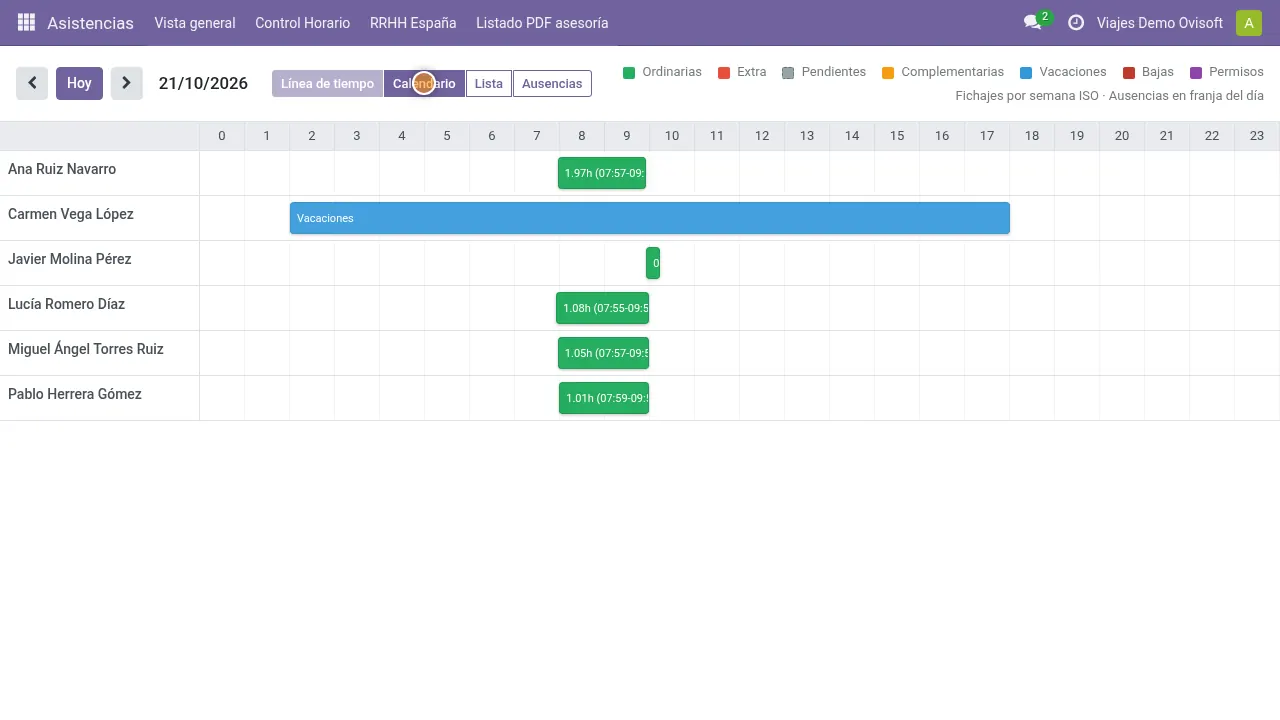The width and height of the screenshot is (1280, 720).
Task: Switch to Calendario view
Action: click(424, 84)
